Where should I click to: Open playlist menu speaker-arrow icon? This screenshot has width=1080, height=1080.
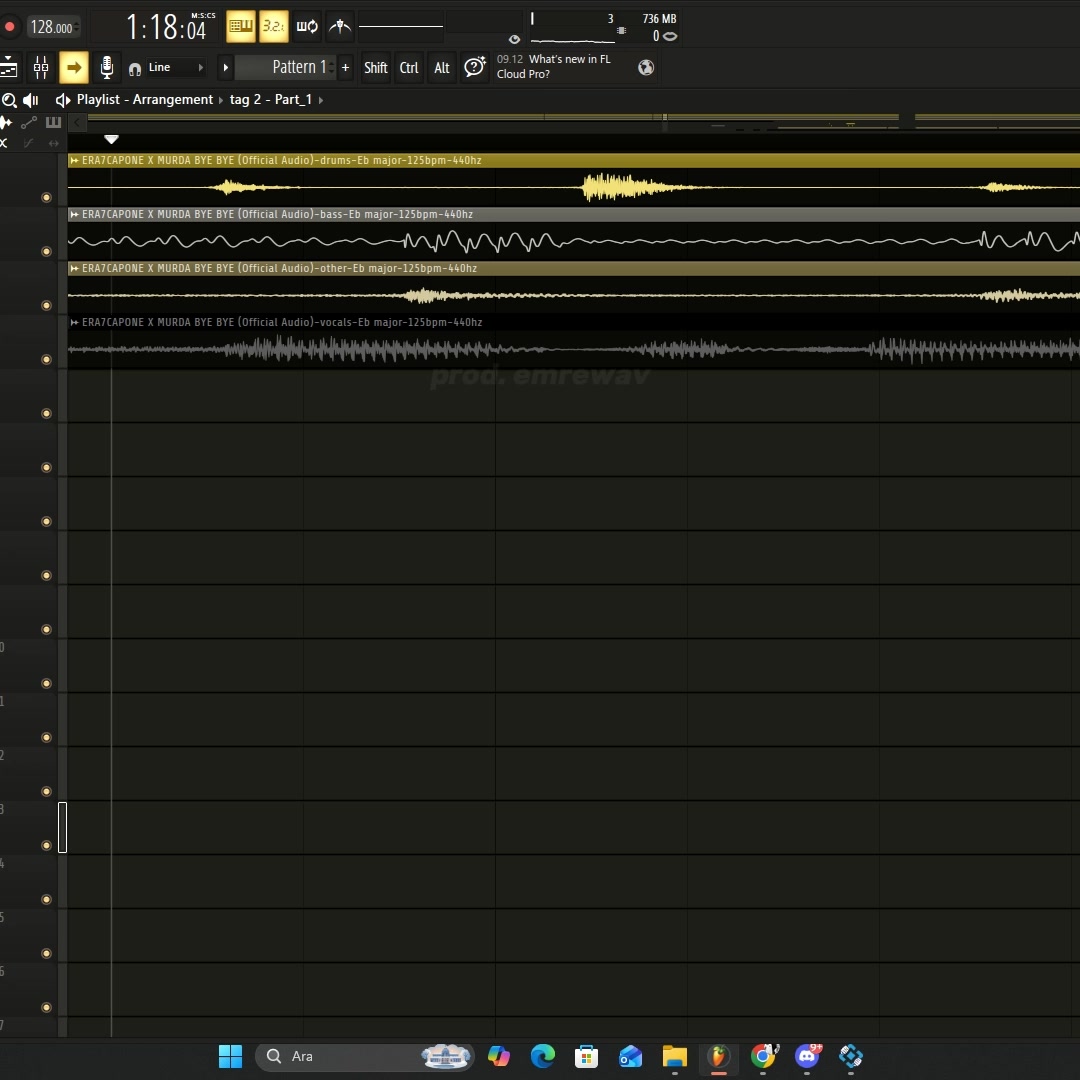point(63,101)
